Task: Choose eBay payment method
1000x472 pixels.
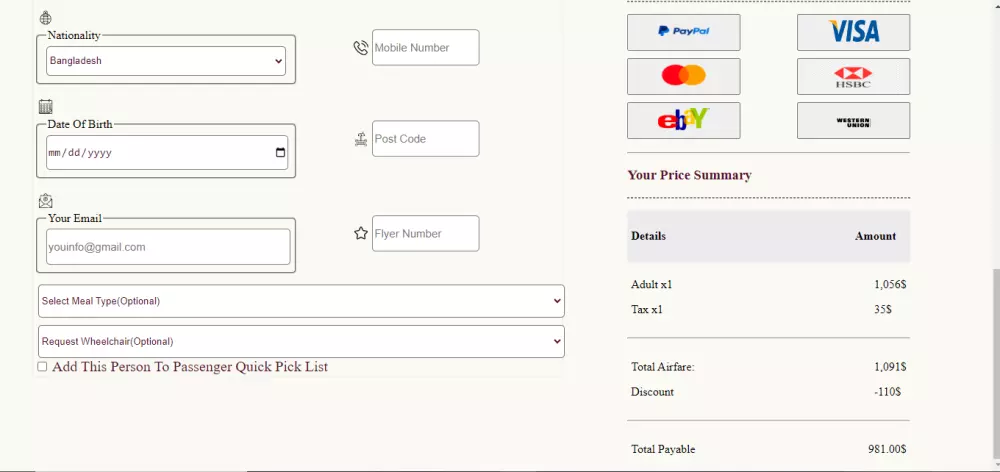Action: click(x=684, y=120)
